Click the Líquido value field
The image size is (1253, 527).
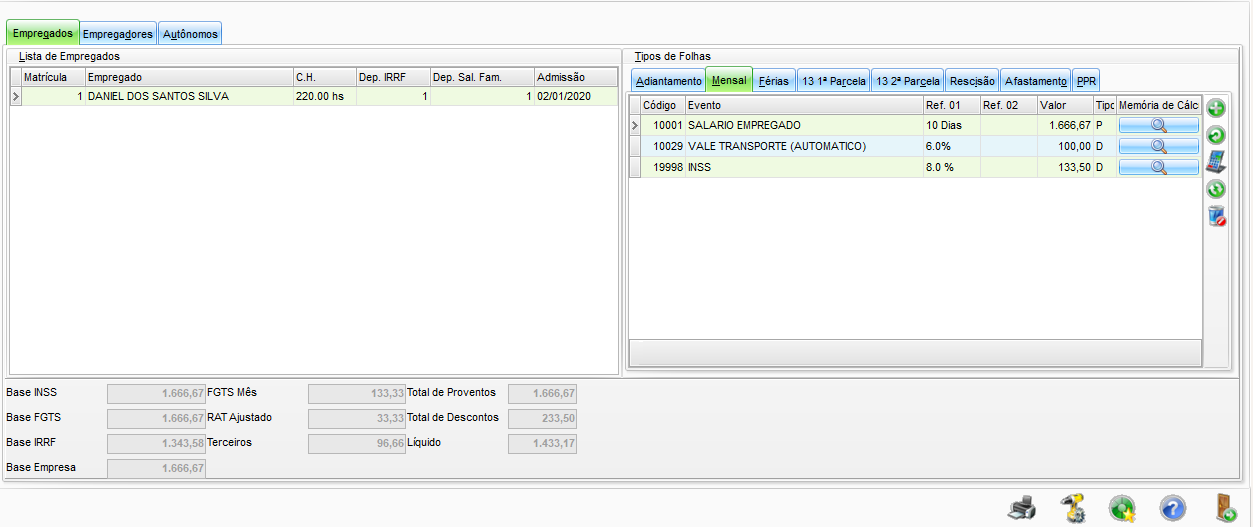[542, 443]
